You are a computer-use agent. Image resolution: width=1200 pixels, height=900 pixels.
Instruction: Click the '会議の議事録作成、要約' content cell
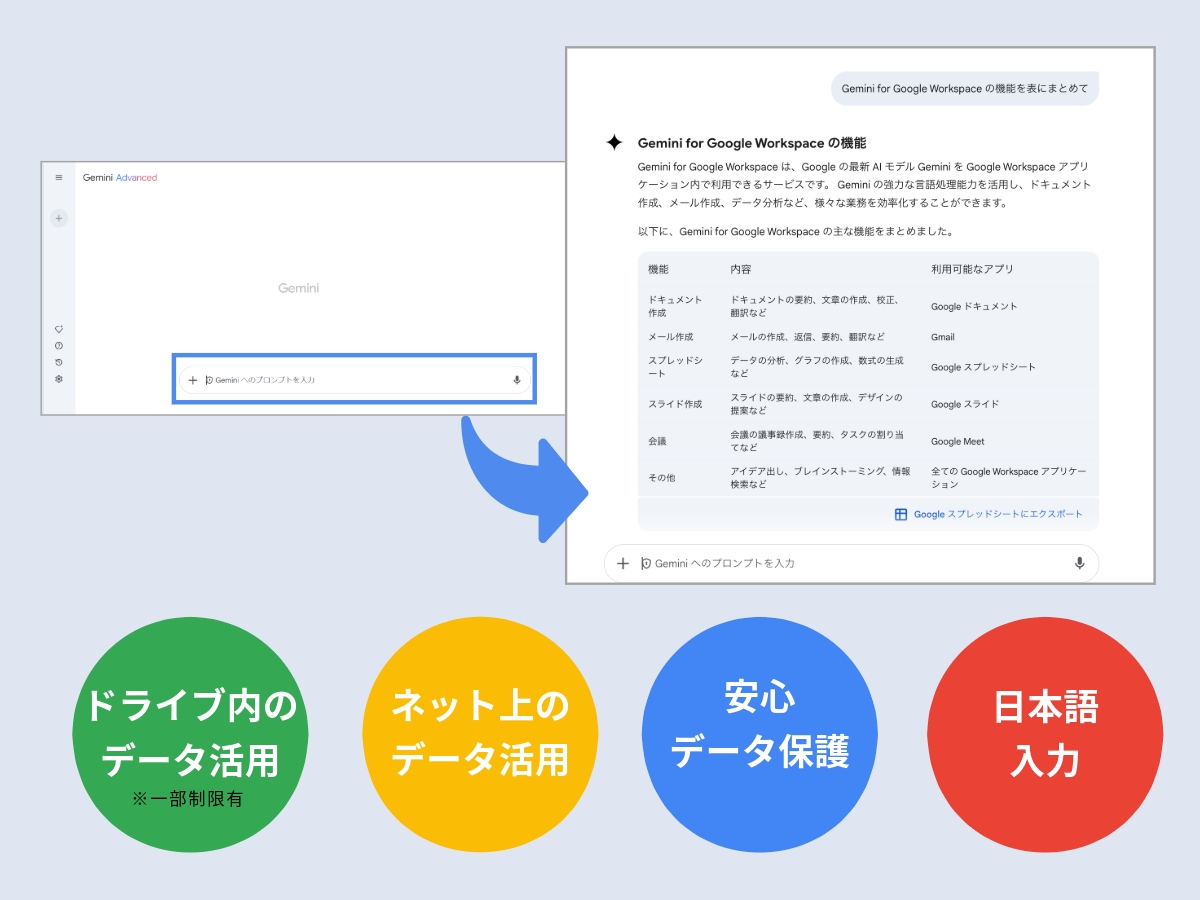[x=818, y=441]
